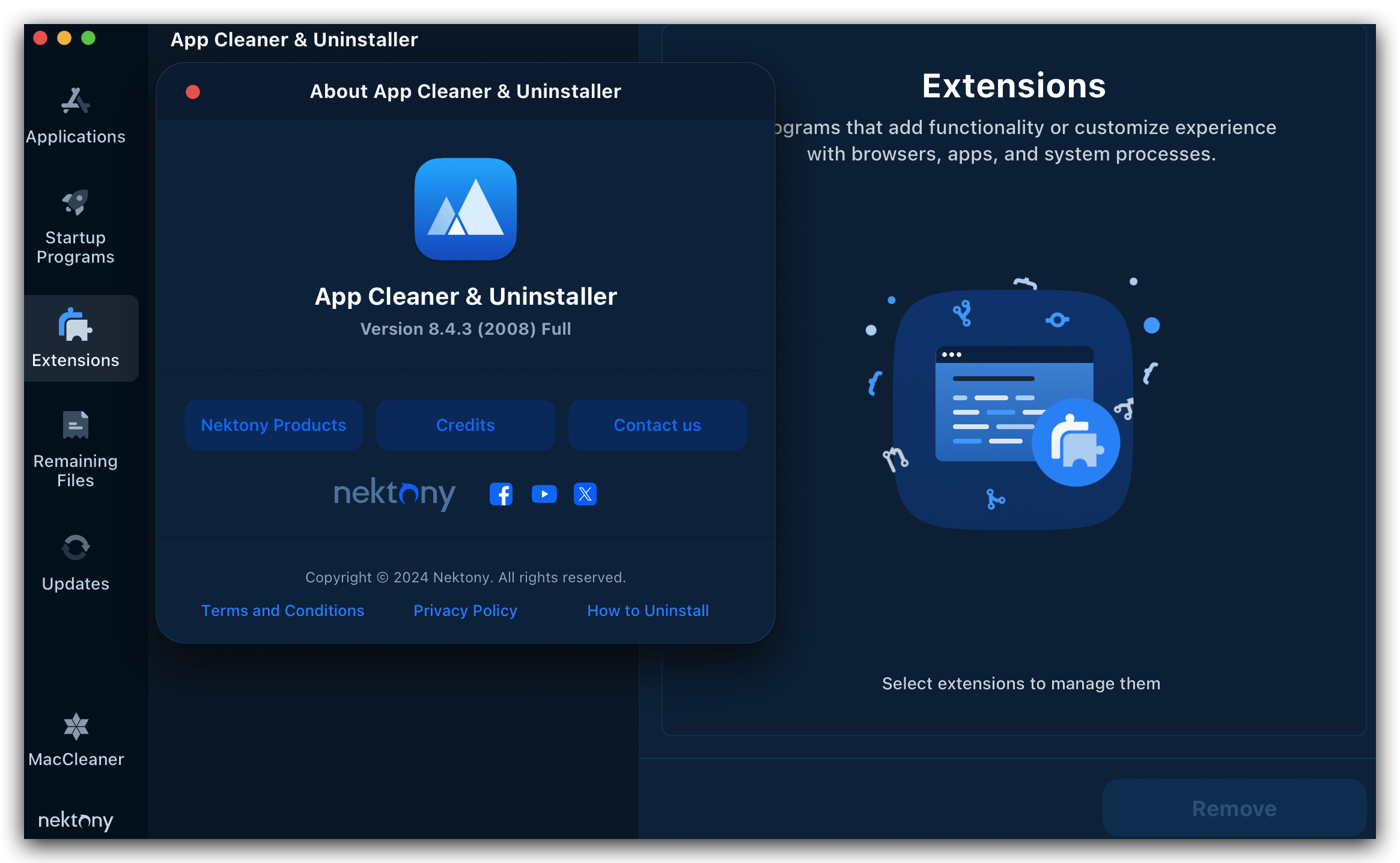The image size is (1400, 863).
Task: Click the Contact us button
Action: pyautogui.click(x=657, y=425)
